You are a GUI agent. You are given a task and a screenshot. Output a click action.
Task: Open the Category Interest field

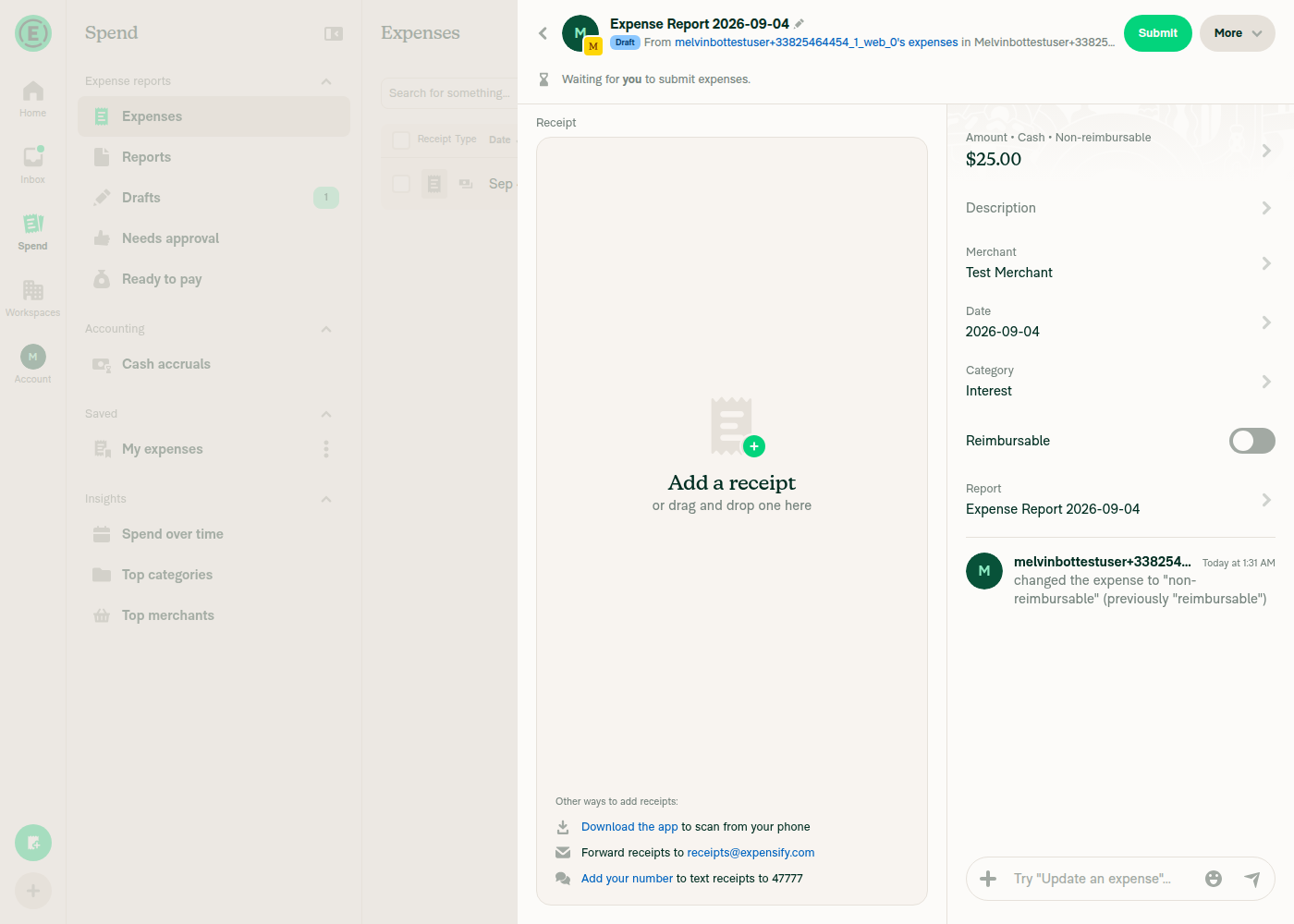(1120, 382)
